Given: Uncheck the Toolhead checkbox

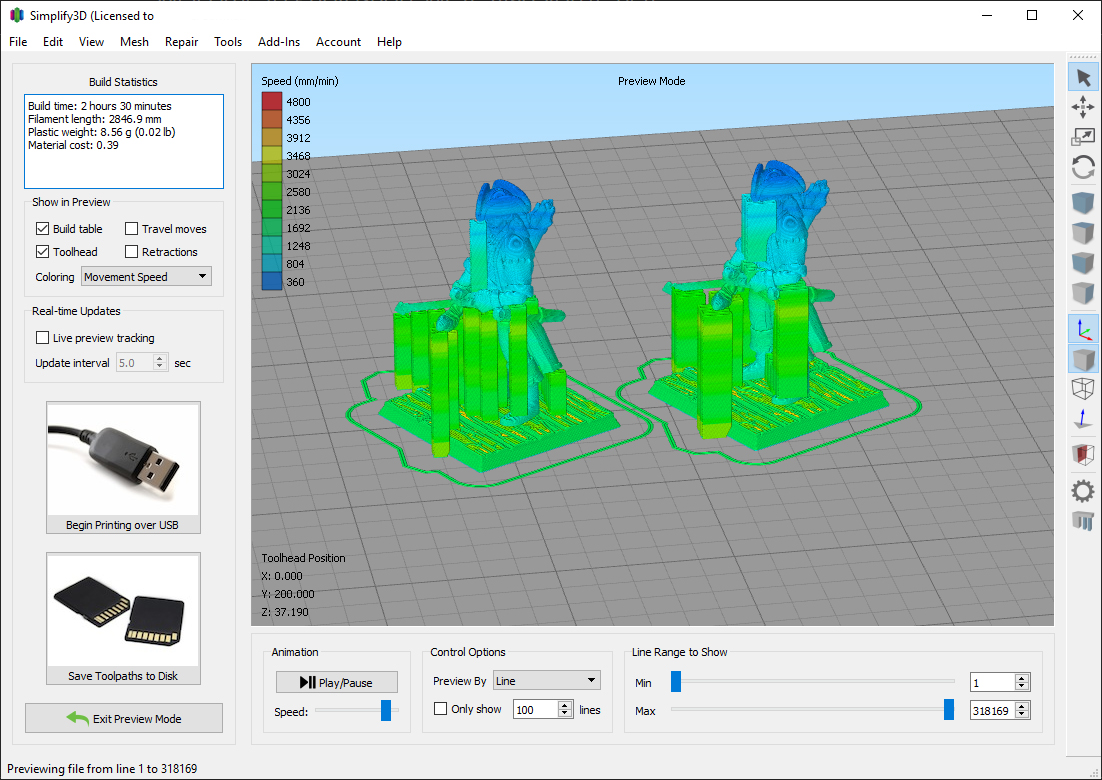Looking at the screenshot, I should pos(42,252).
